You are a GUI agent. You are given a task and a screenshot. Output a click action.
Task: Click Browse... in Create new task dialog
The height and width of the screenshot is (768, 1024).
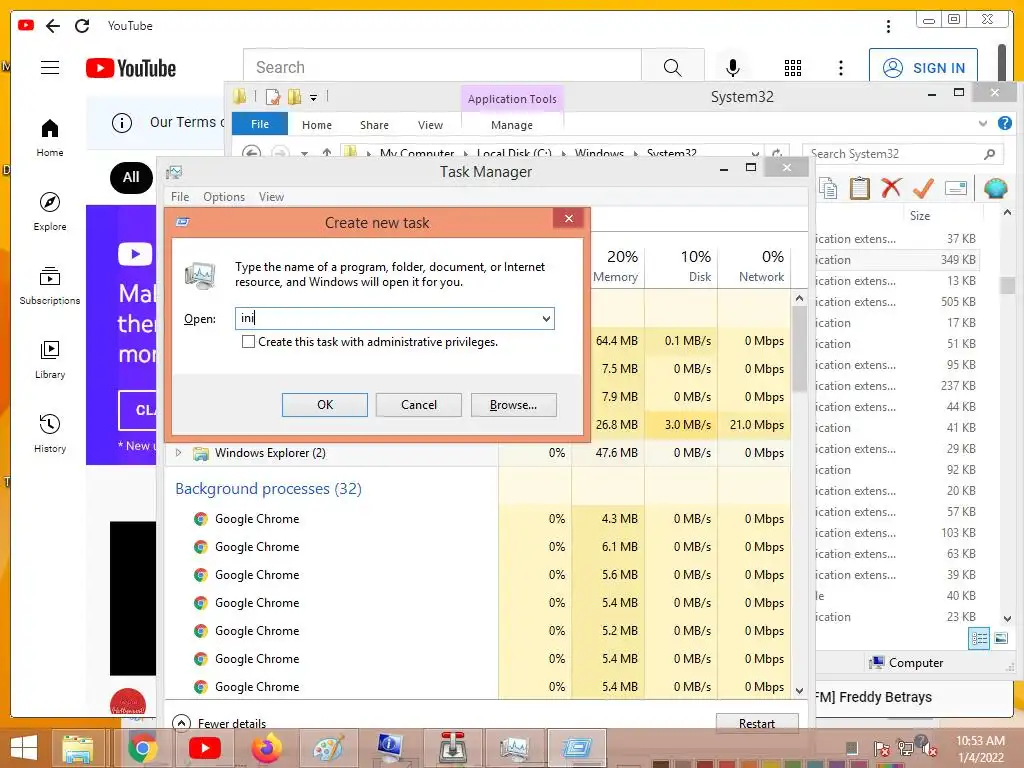tap(513, 405)
